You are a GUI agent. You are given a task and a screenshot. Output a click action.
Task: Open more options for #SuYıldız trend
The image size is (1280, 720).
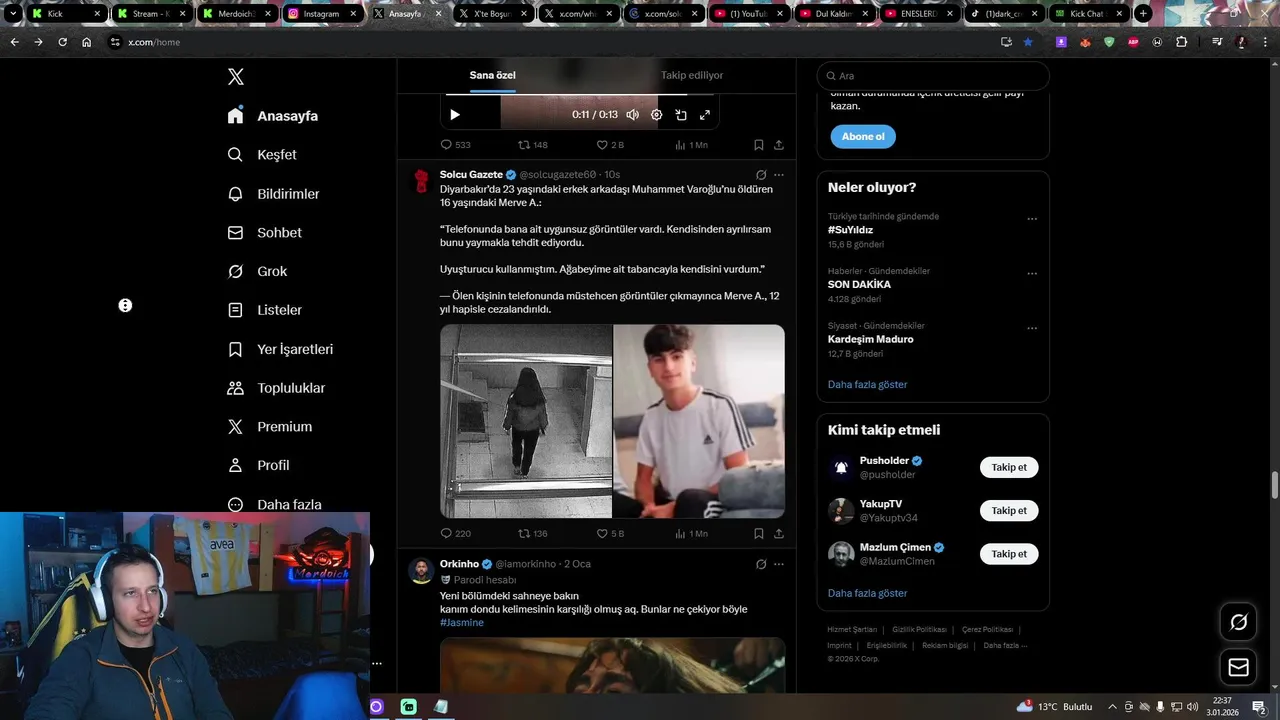1032,219
